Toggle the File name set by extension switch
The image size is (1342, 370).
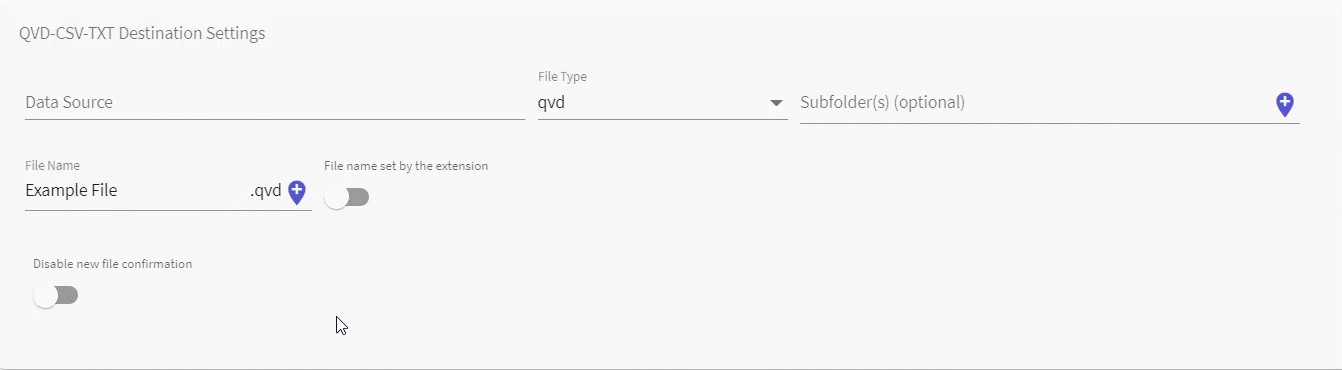pyautogui.click(x=347, y=197)
